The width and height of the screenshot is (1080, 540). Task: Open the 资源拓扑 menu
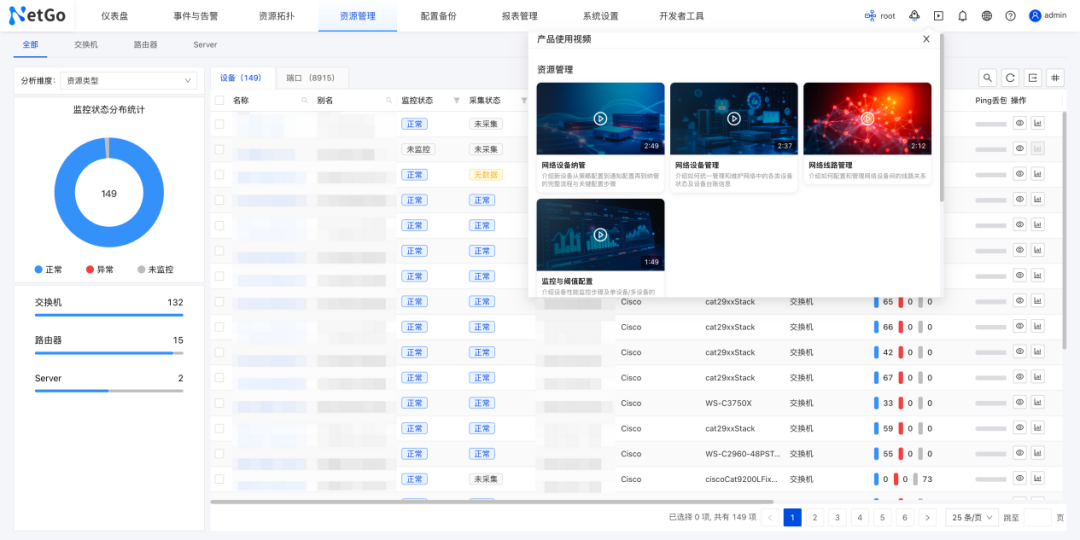[x=276, y=16]
